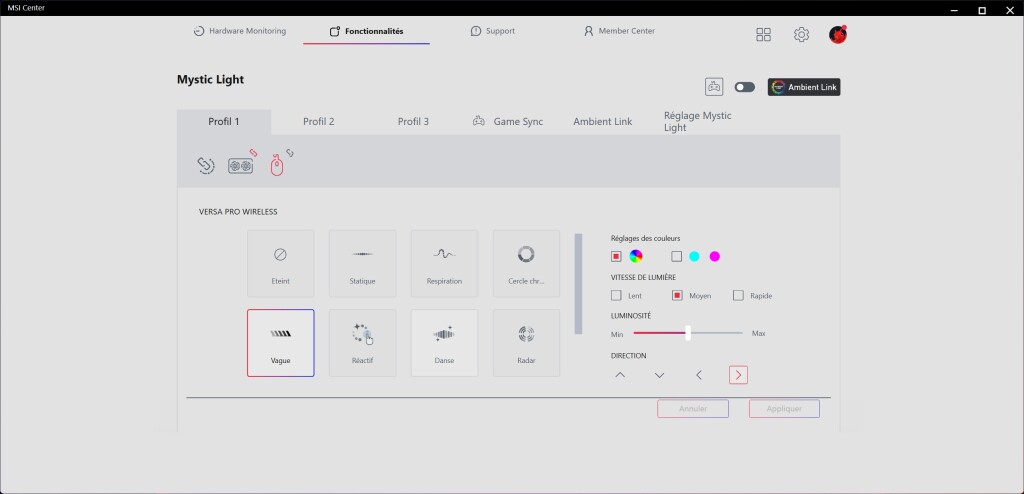The width and height of the screenshot is (1024, 494).
Task: Open the apps grid icon
Action: pyautogui.click(x=764, y=35)
